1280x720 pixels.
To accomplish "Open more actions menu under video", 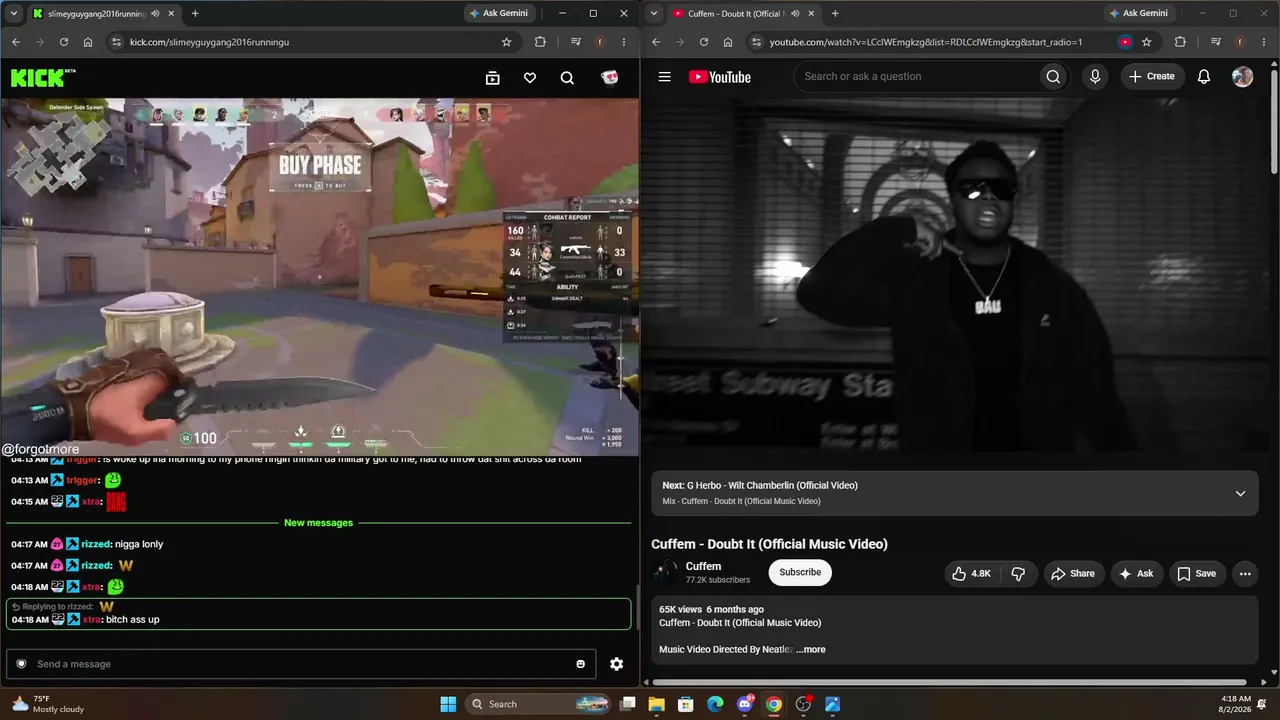I will click(x=1245, y=573).
